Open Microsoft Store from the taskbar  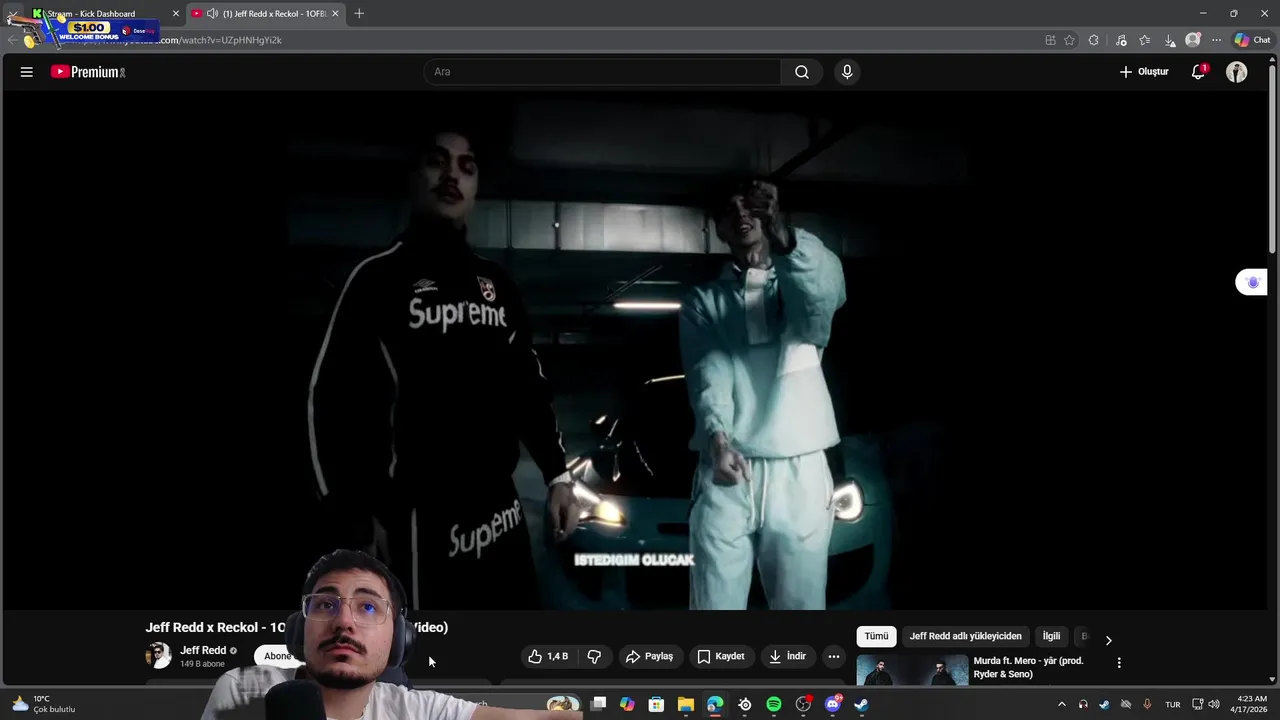(656, 705)
